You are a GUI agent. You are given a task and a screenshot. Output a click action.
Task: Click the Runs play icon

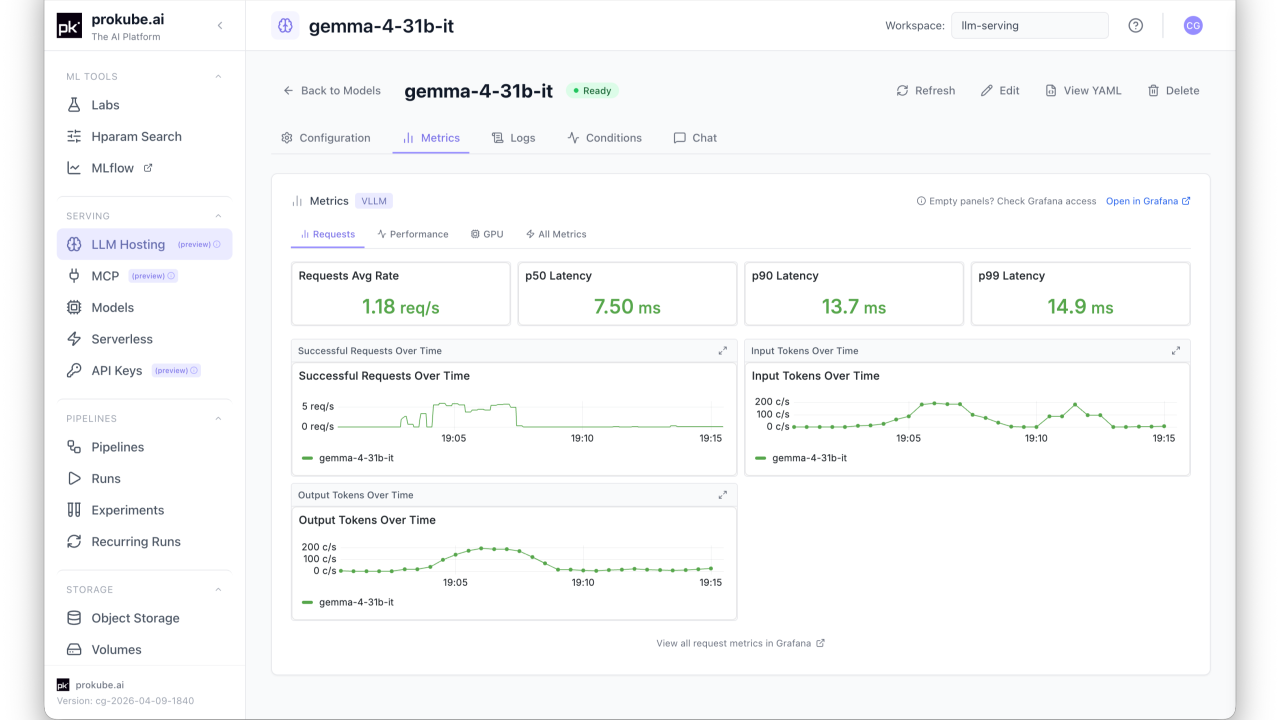(74, 479)
